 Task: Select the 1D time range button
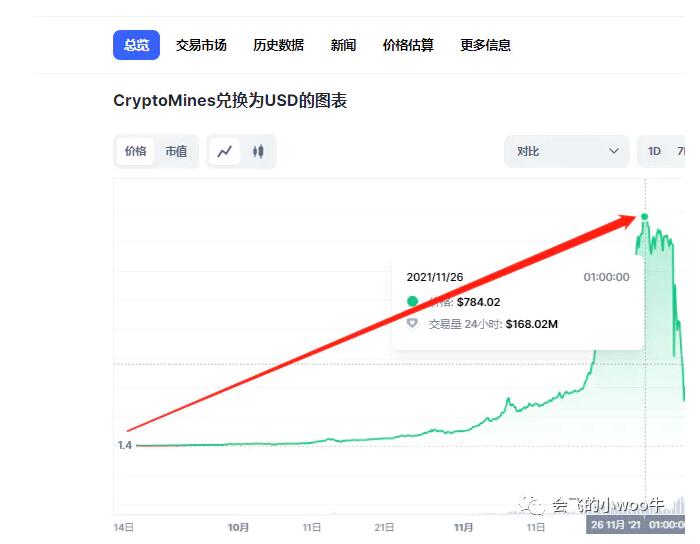[x=654, y=151]
